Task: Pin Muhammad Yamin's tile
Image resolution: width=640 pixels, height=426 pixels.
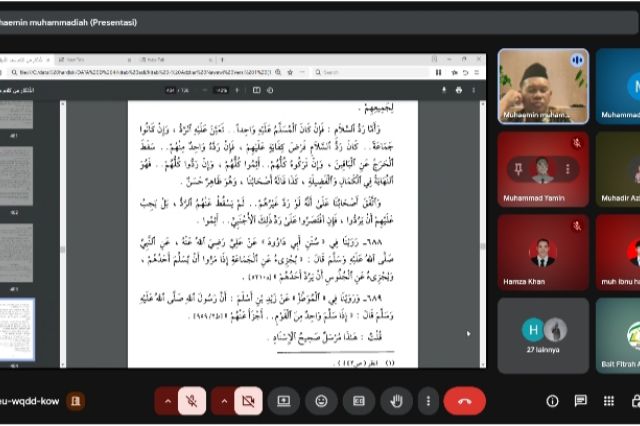Action: pyautogui.click(x=518, y=169)
